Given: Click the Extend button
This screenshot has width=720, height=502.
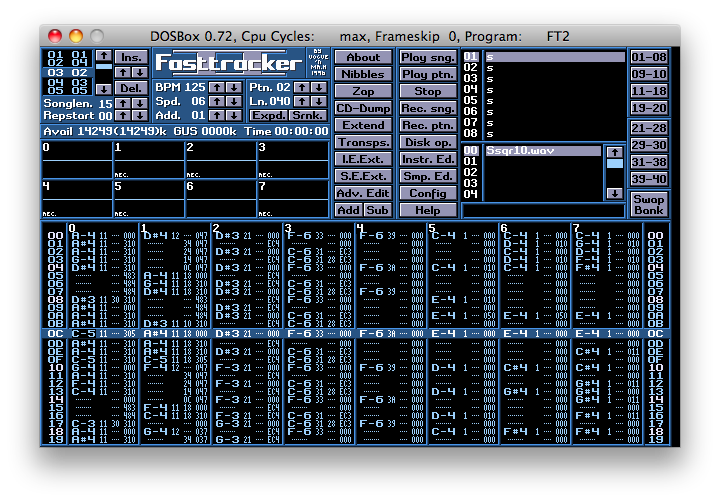Looking at the screenshot, I should (363, 125).
